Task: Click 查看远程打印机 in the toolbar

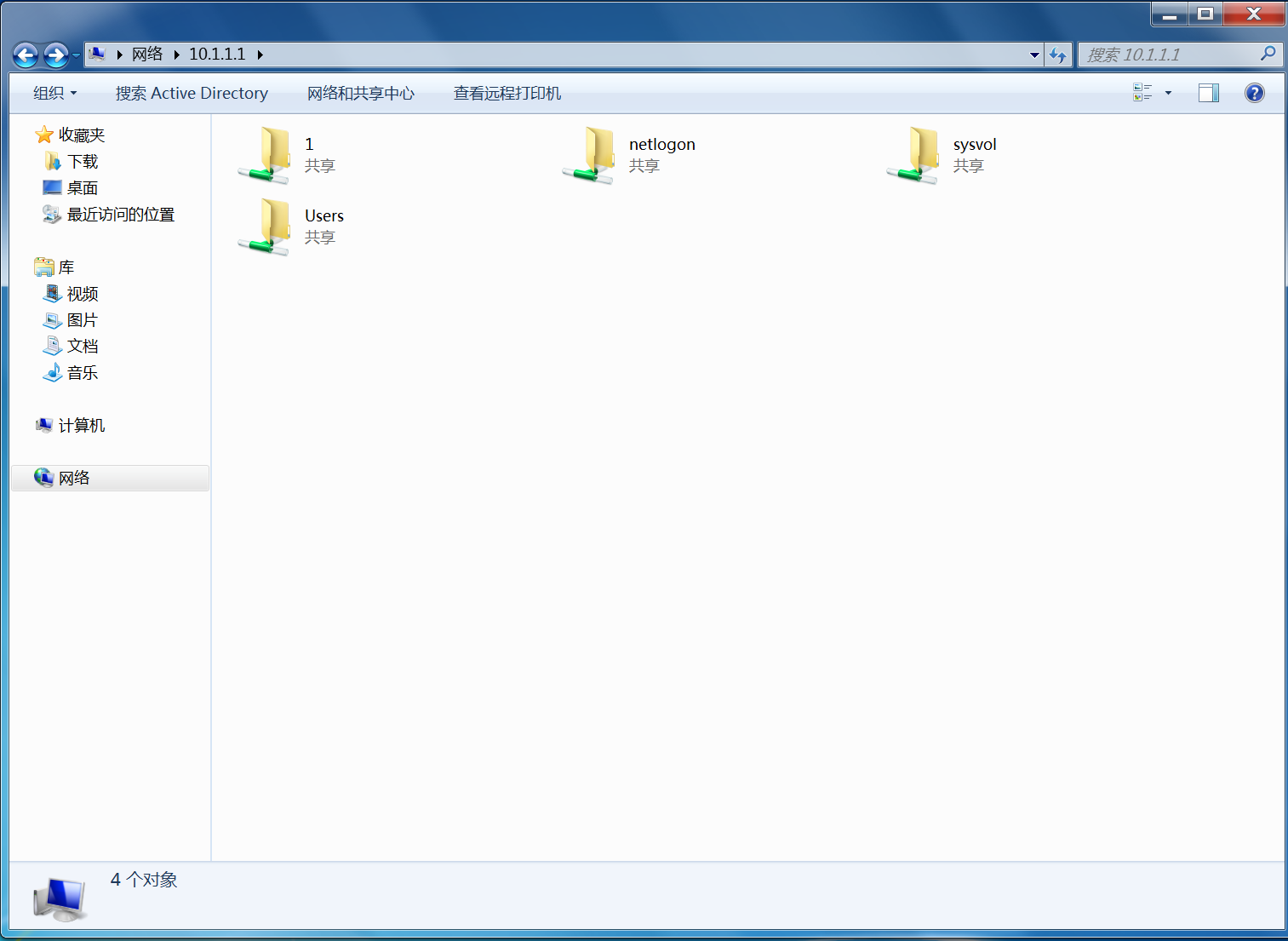Action: click(507, 93)
